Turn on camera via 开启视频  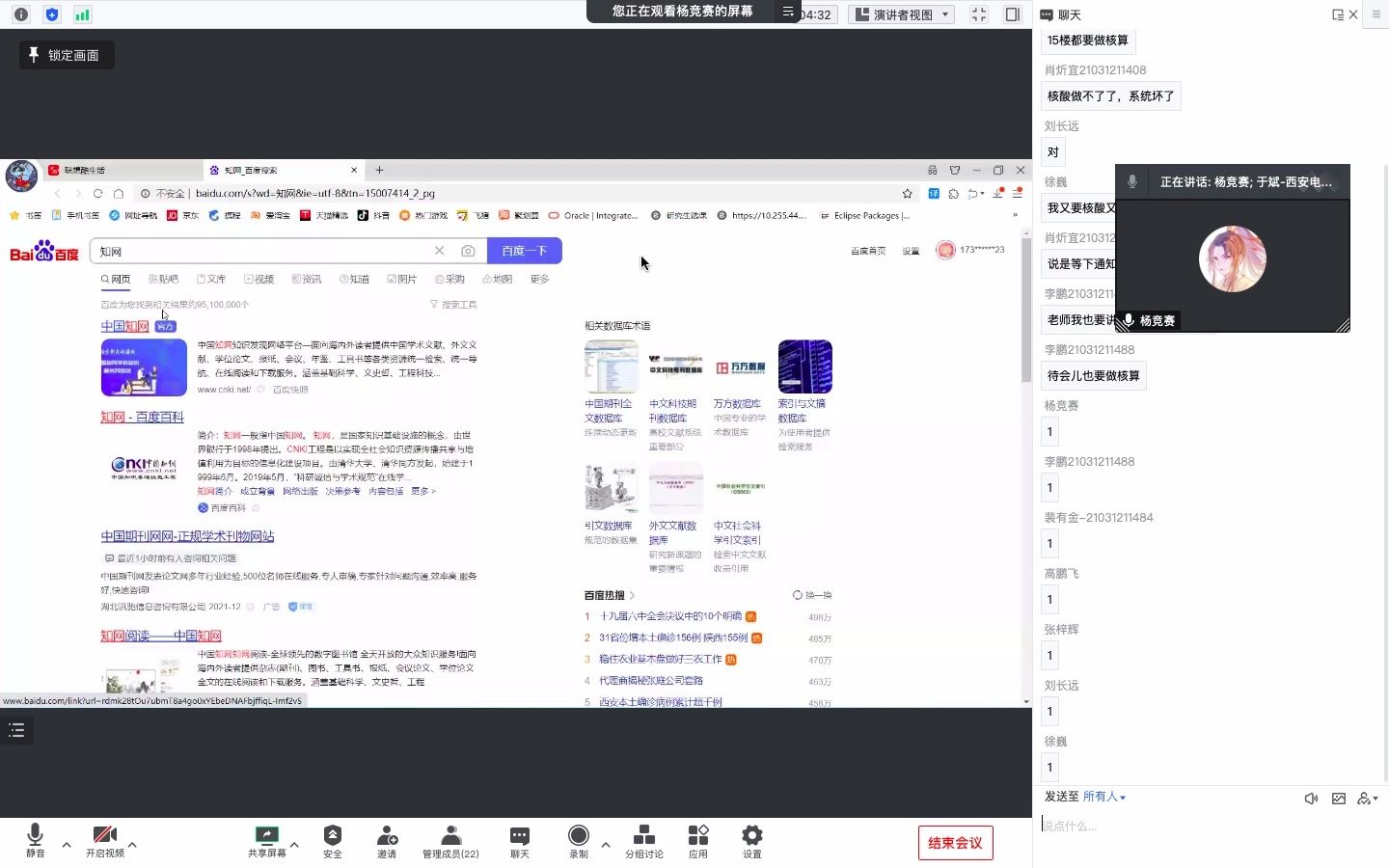(104, 840)
